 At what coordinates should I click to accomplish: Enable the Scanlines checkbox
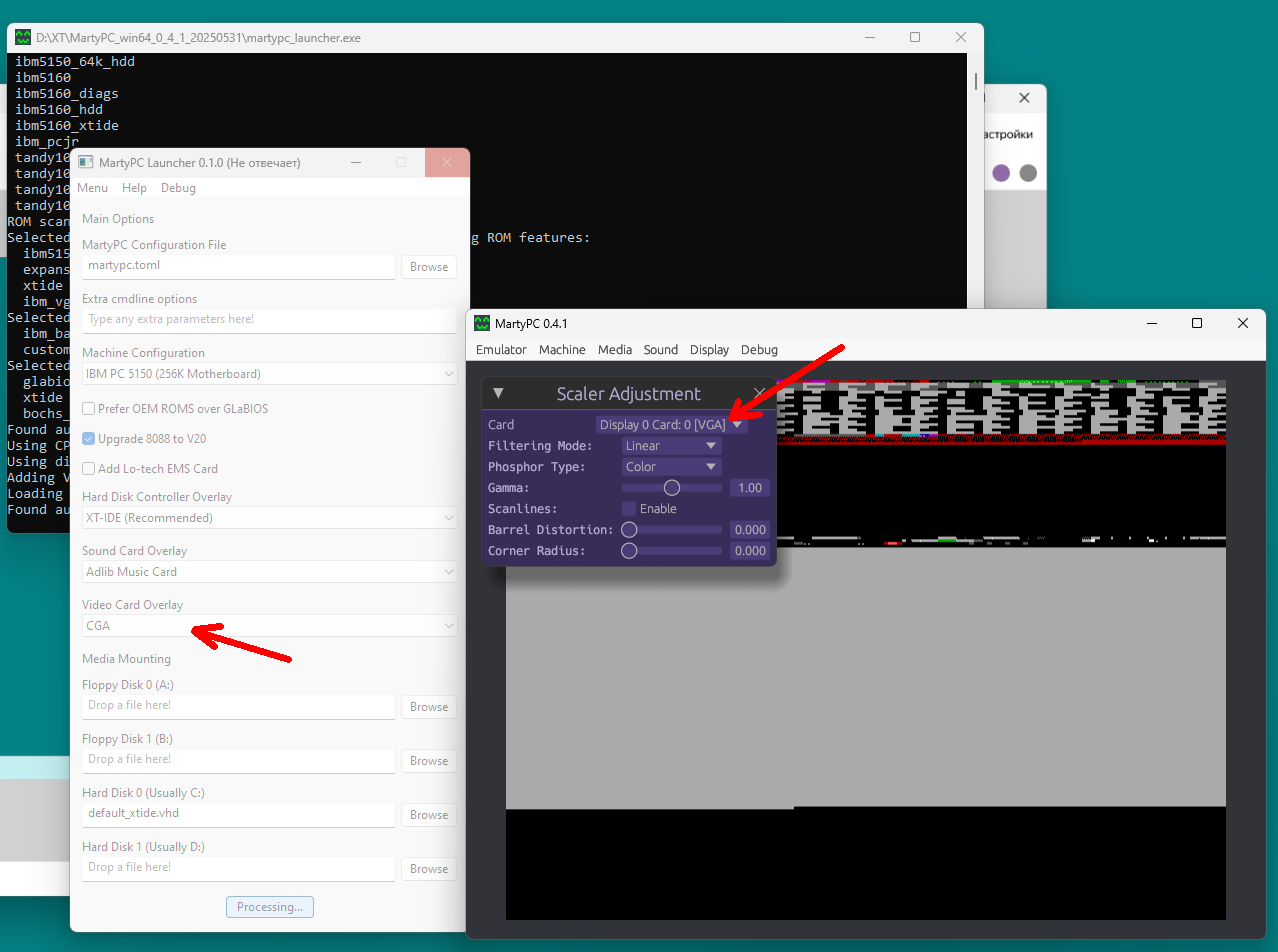629,509
